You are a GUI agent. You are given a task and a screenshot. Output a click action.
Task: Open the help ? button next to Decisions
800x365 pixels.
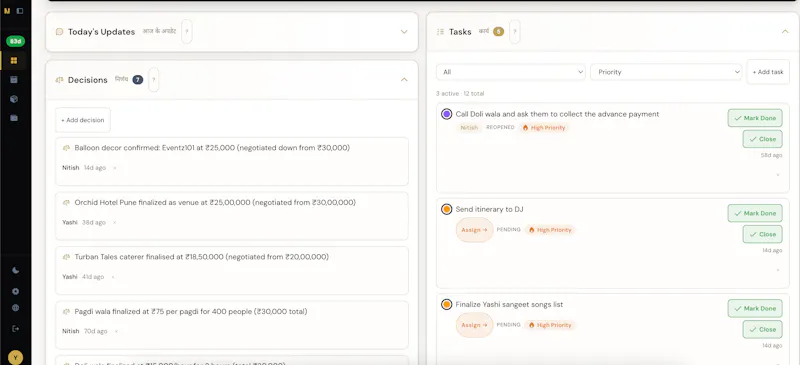click(154, 80)
